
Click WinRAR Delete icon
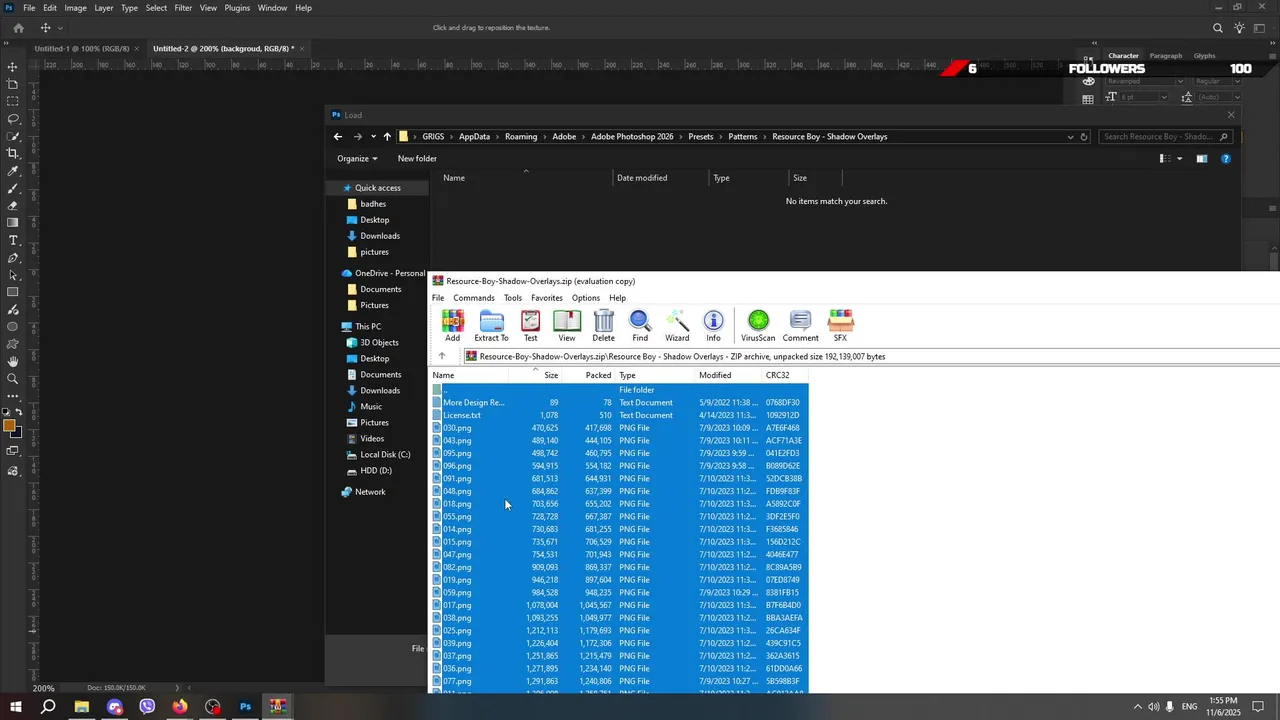(604, 326)
